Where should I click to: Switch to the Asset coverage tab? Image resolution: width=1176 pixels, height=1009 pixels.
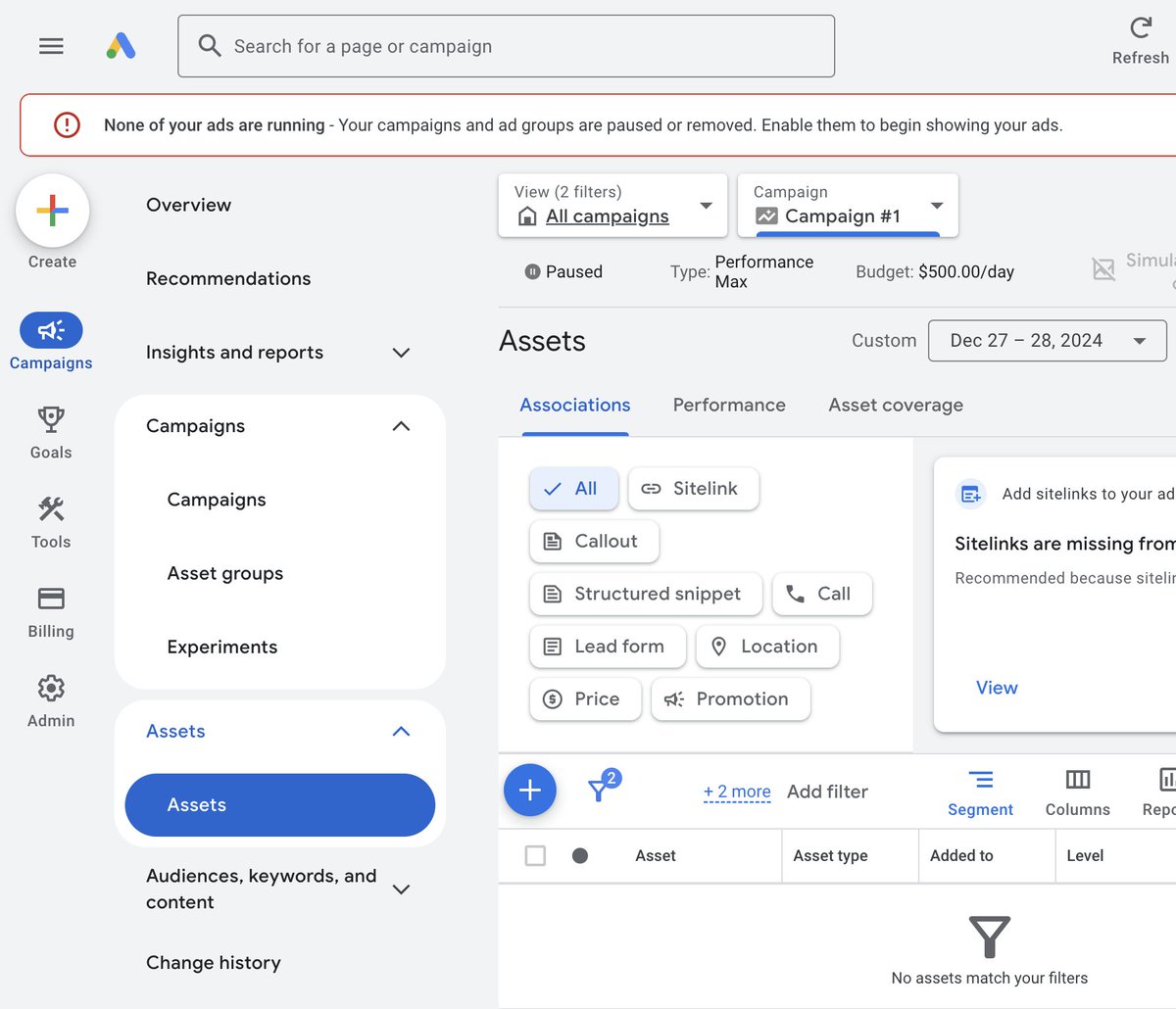pos(896,406)
